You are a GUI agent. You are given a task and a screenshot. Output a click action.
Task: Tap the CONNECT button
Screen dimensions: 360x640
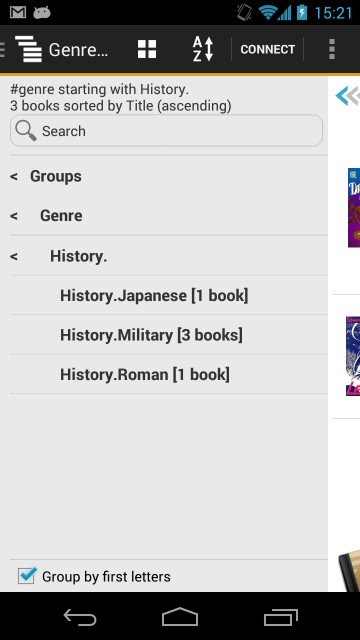[267, 49]
